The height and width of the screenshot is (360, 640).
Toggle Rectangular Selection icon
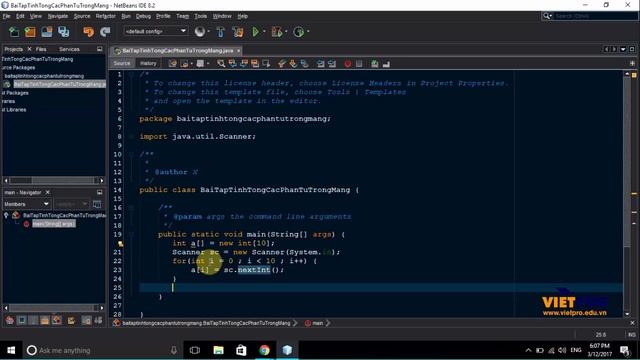click(266, 63)
